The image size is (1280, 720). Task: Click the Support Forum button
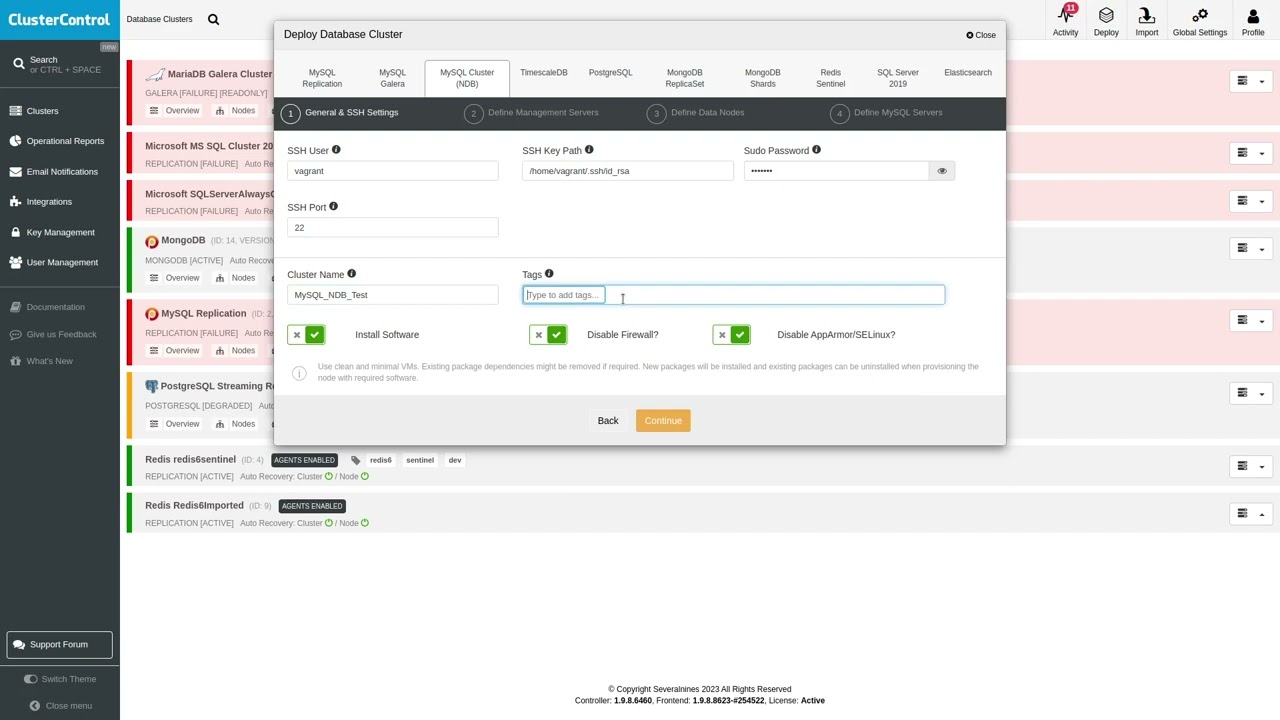tap(59, 645)
